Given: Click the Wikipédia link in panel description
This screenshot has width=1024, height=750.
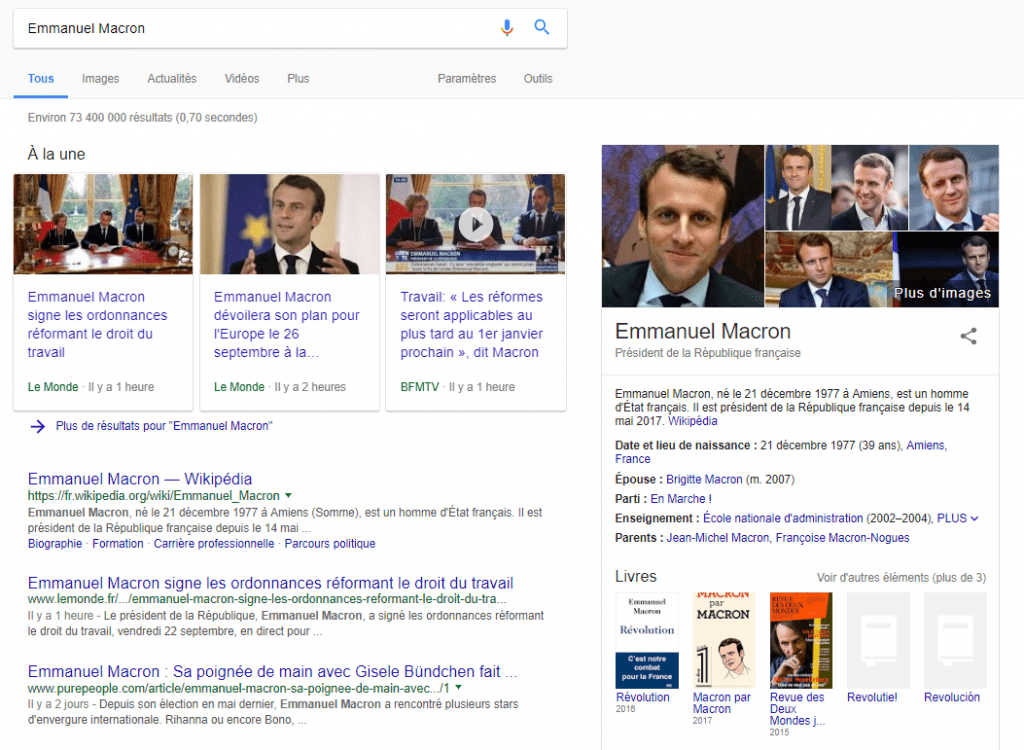Looking at the screenshot, I should click(692, 421).
